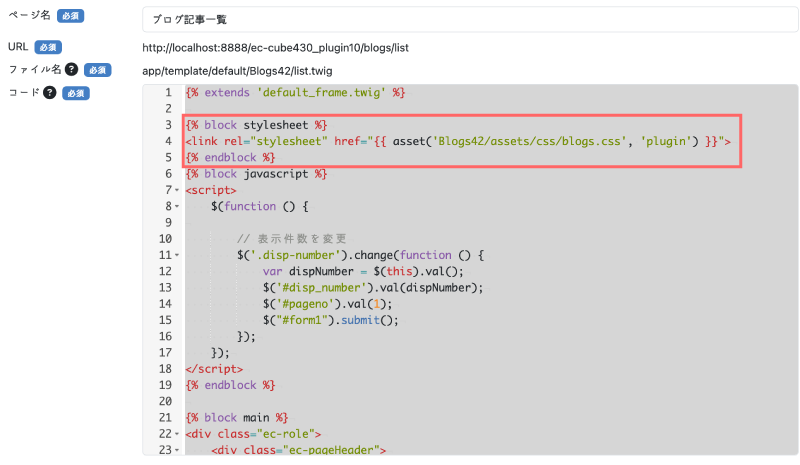Click the $('#pageno').val(1) line

[328, 304]
